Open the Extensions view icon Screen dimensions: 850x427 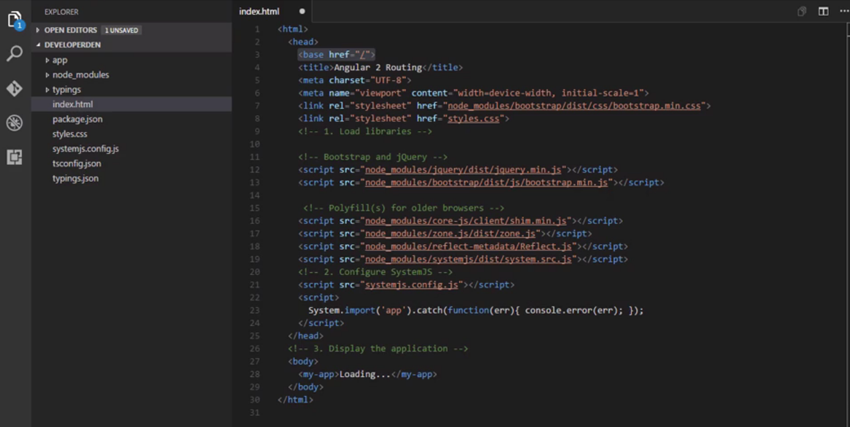pos(15,157)
